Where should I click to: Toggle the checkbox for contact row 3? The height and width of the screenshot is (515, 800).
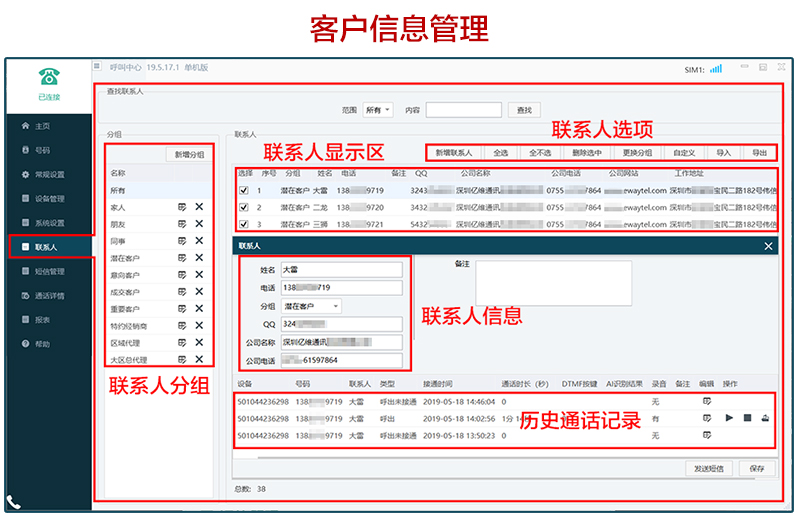pos(243,224)
